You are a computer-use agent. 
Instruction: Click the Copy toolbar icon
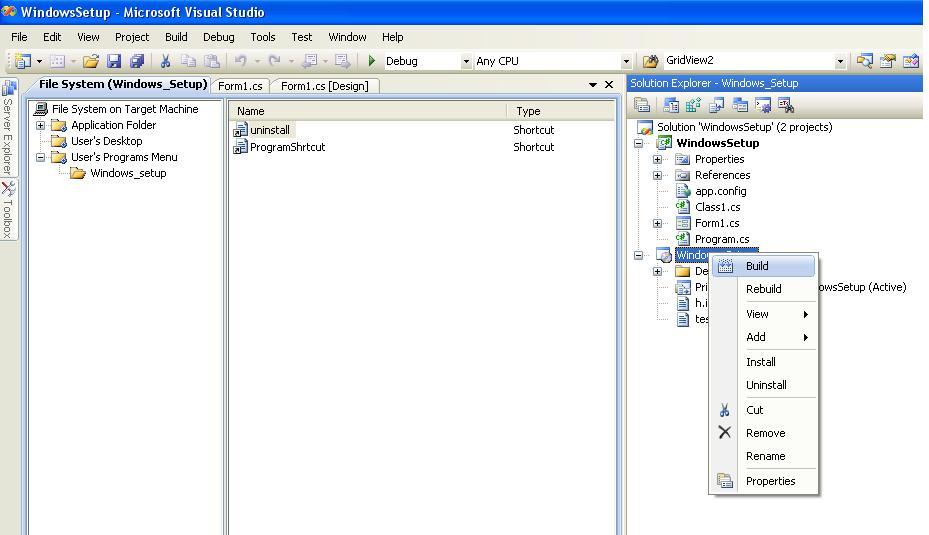coord(188,60)
